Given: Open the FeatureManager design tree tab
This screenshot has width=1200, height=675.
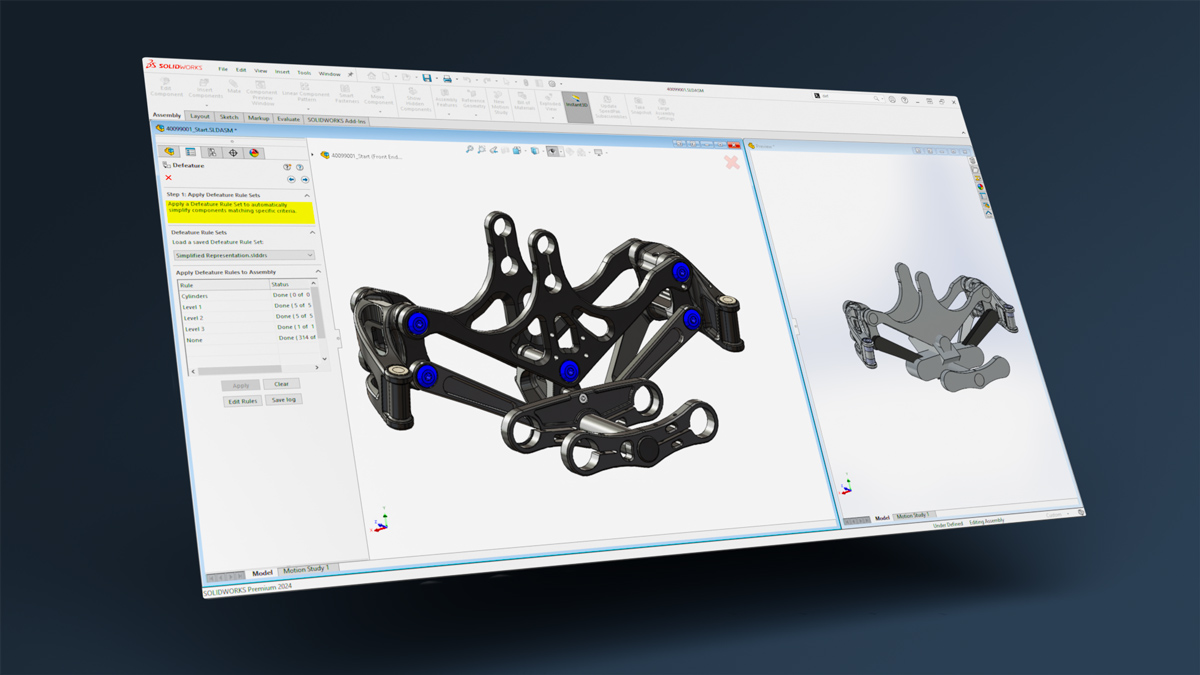Looking at the screenshot, I should [x=170, y=151].
